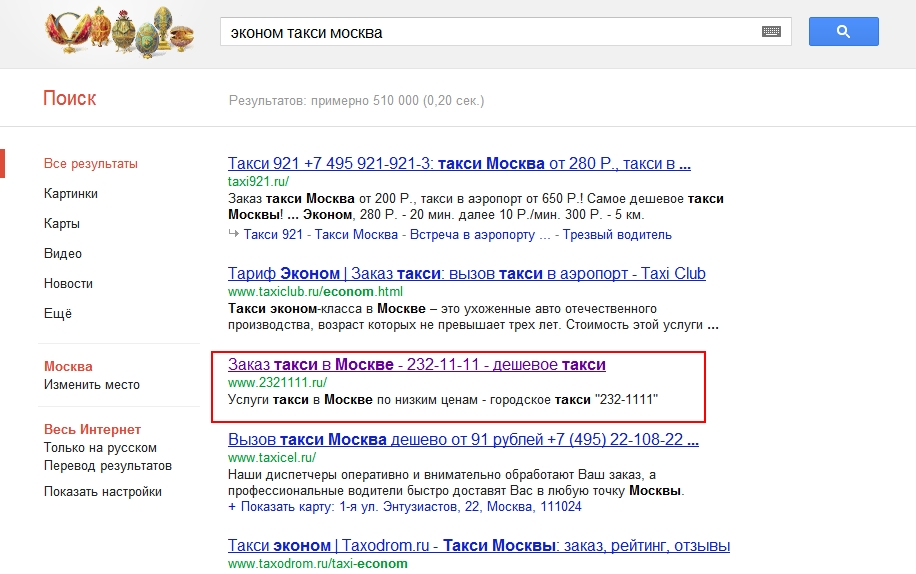The width and height of the screenshot is (916, 574).
Task: Click the www.taxodrom.ru/taxi-econom URL text
Action: pyautogui.click(x=318, y=563)
